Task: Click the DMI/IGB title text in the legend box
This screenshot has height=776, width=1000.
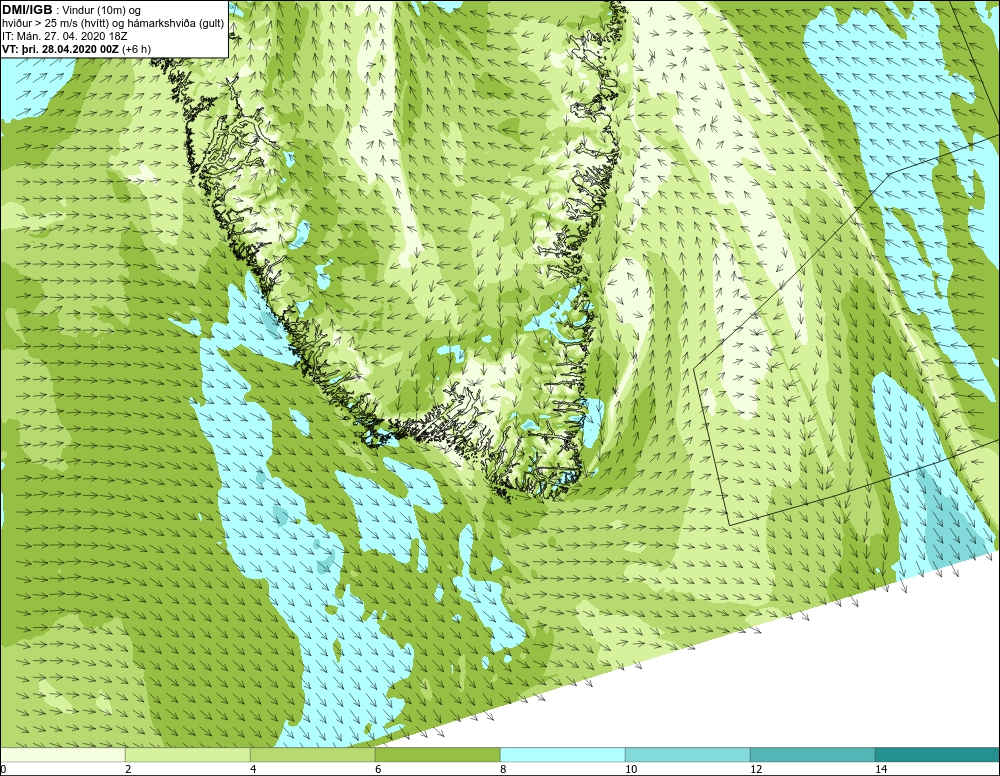Action: pos(27,10)
